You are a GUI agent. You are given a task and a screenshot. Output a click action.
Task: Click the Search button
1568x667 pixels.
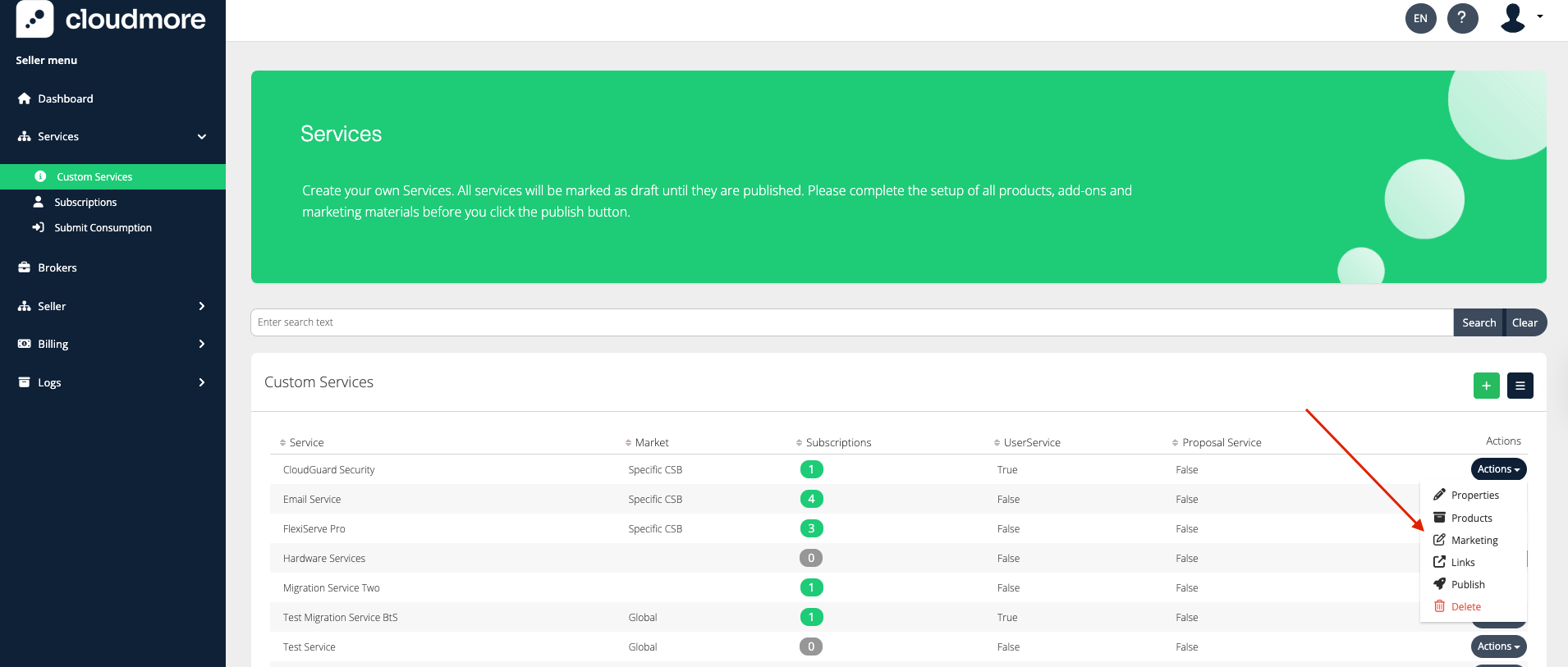point(1479,322)
